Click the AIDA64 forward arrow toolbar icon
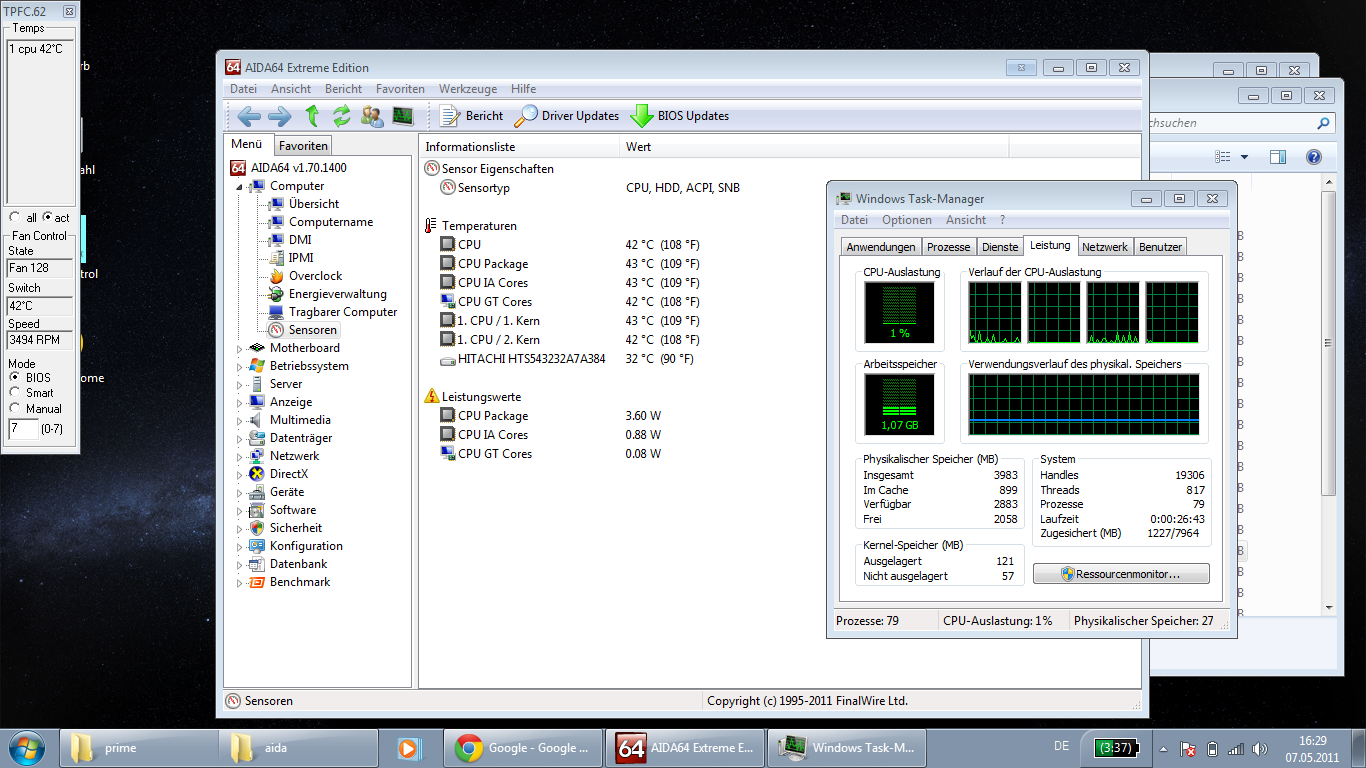Viewport: 1366px width, 768px height. pos(279,116)
